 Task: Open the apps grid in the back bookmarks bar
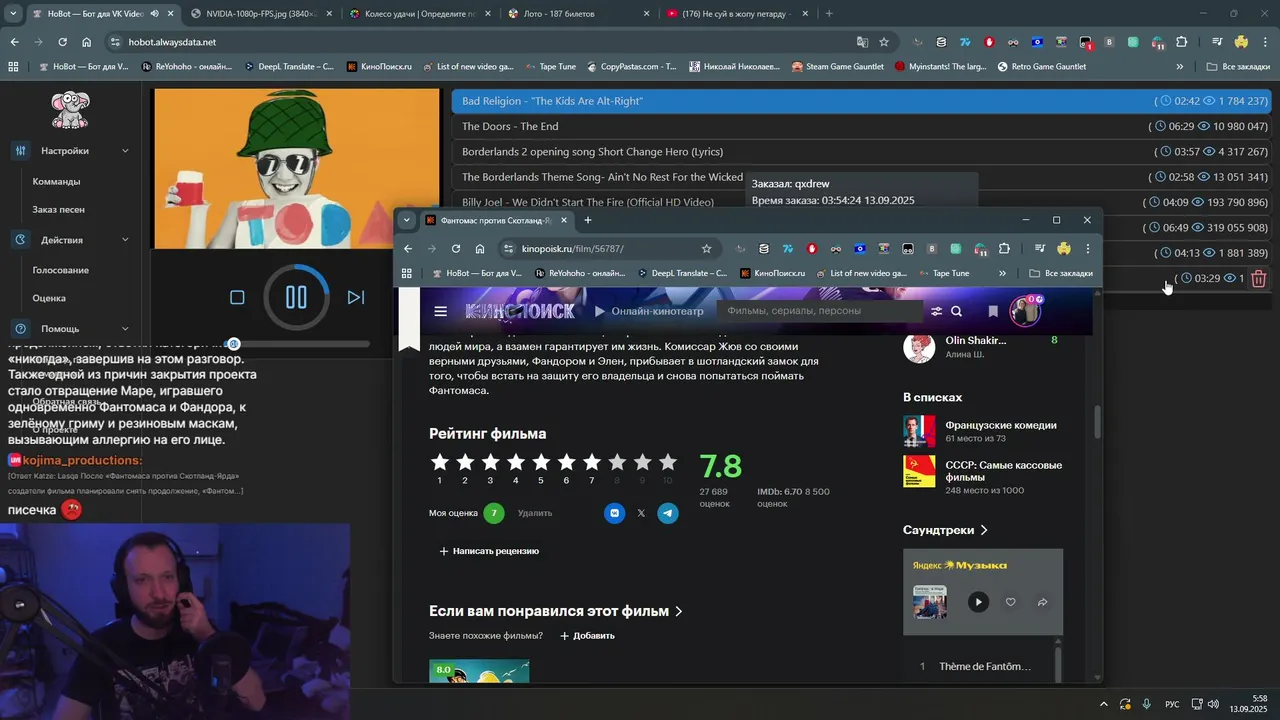coord(13,67)
